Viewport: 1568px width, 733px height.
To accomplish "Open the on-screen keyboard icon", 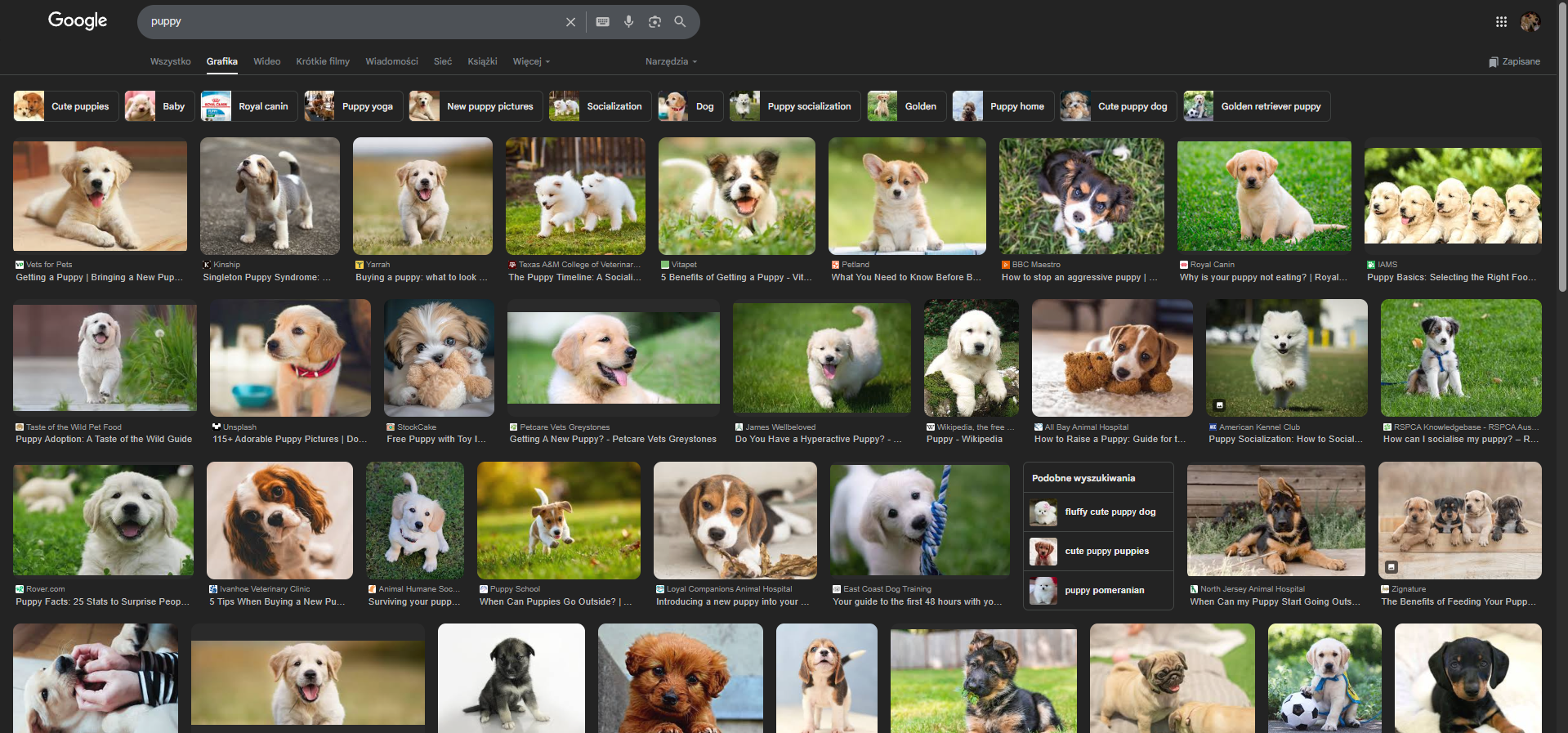I will (x=602, y=22).
